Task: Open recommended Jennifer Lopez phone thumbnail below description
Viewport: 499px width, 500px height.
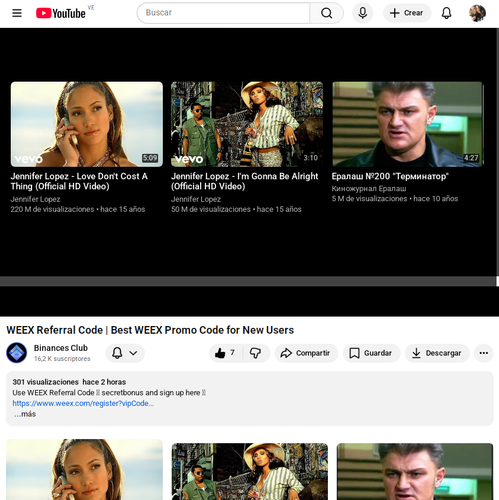Action: [x=85, y=469]
